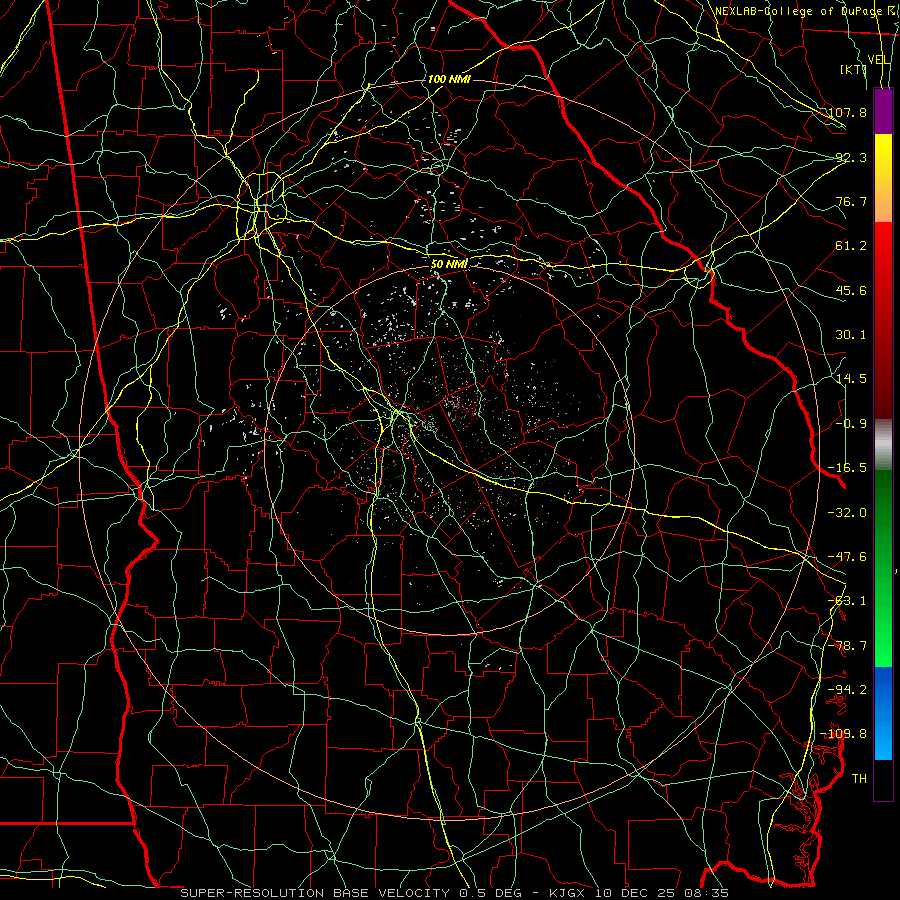Click the -94.2 legend value
Screen dimensions: 900x900
click(847, 690)
